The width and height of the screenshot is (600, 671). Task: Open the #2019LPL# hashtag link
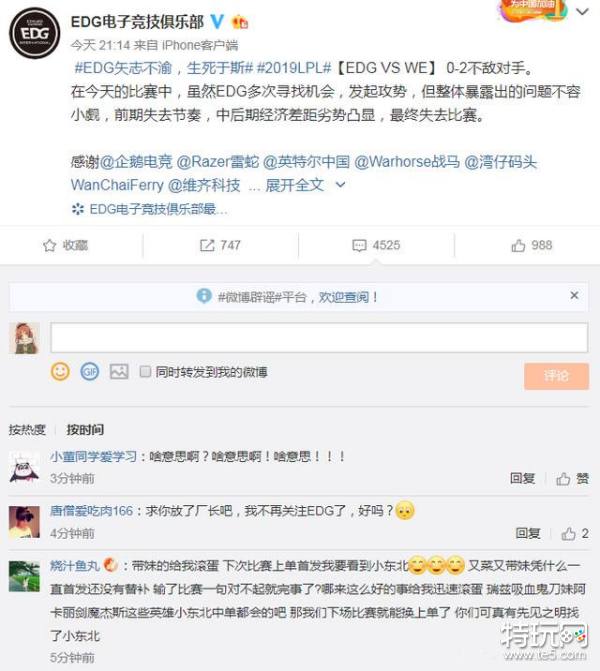294,68
